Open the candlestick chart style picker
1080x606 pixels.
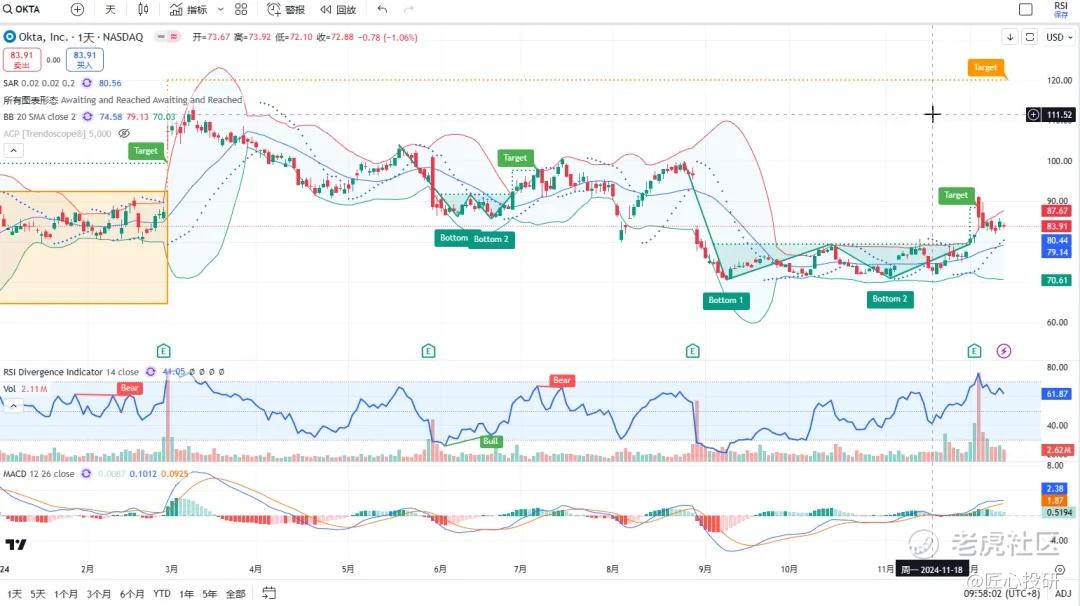point(143,9)
